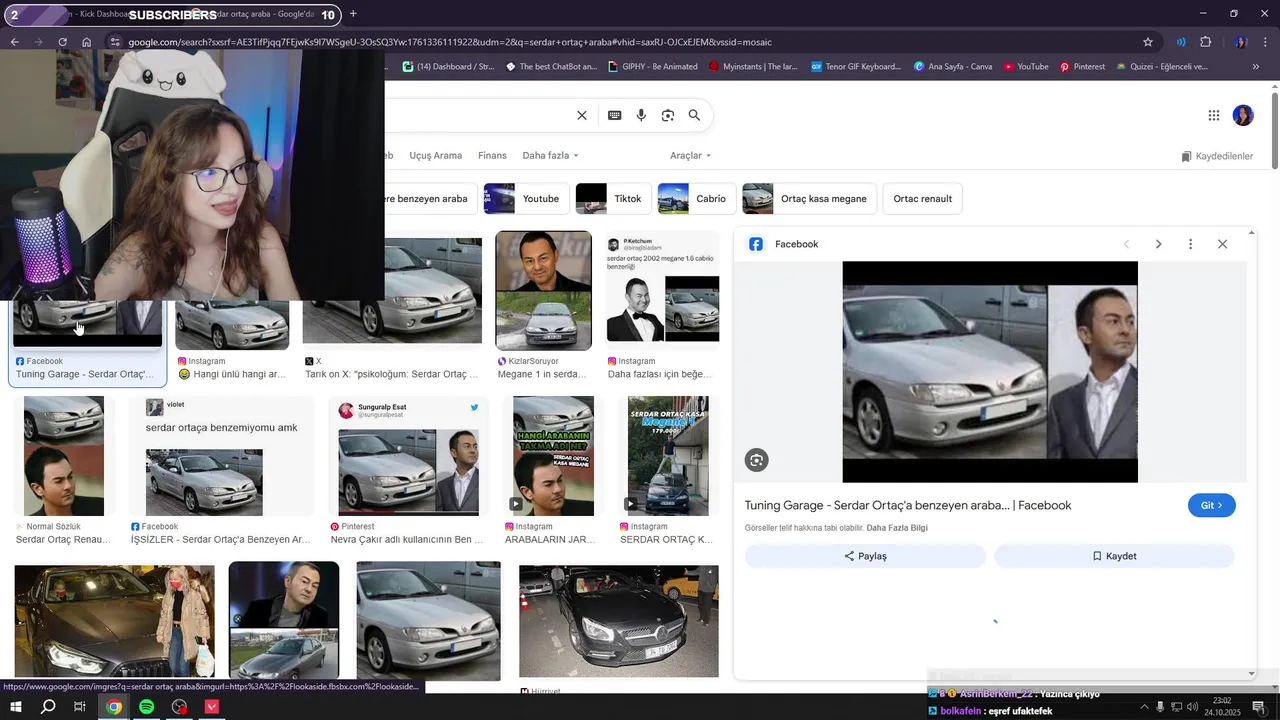Image resolution: width=1280 pixels, height=720 pixels.
Task: Open the Myinstants bookmark
Action: [753, 67]
